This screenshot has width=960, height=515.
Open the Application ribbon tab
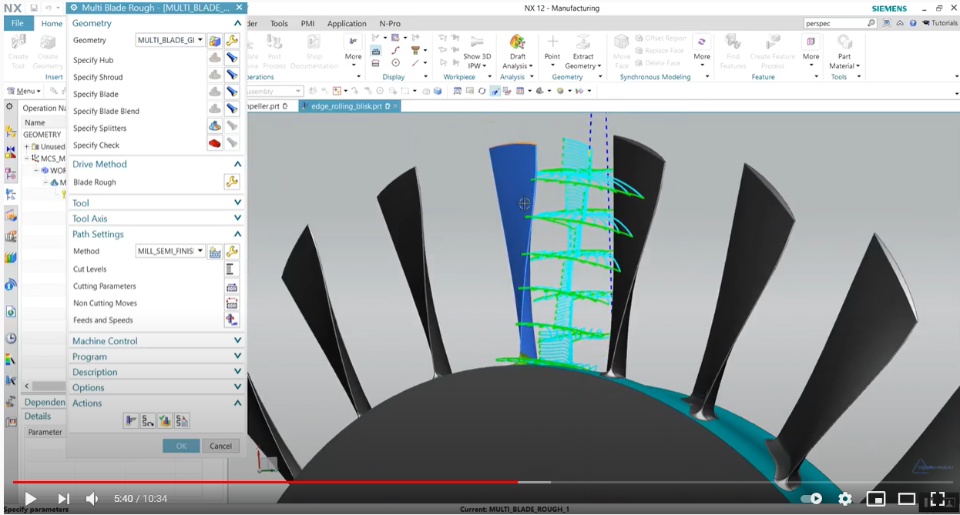[x=347, y=23]
